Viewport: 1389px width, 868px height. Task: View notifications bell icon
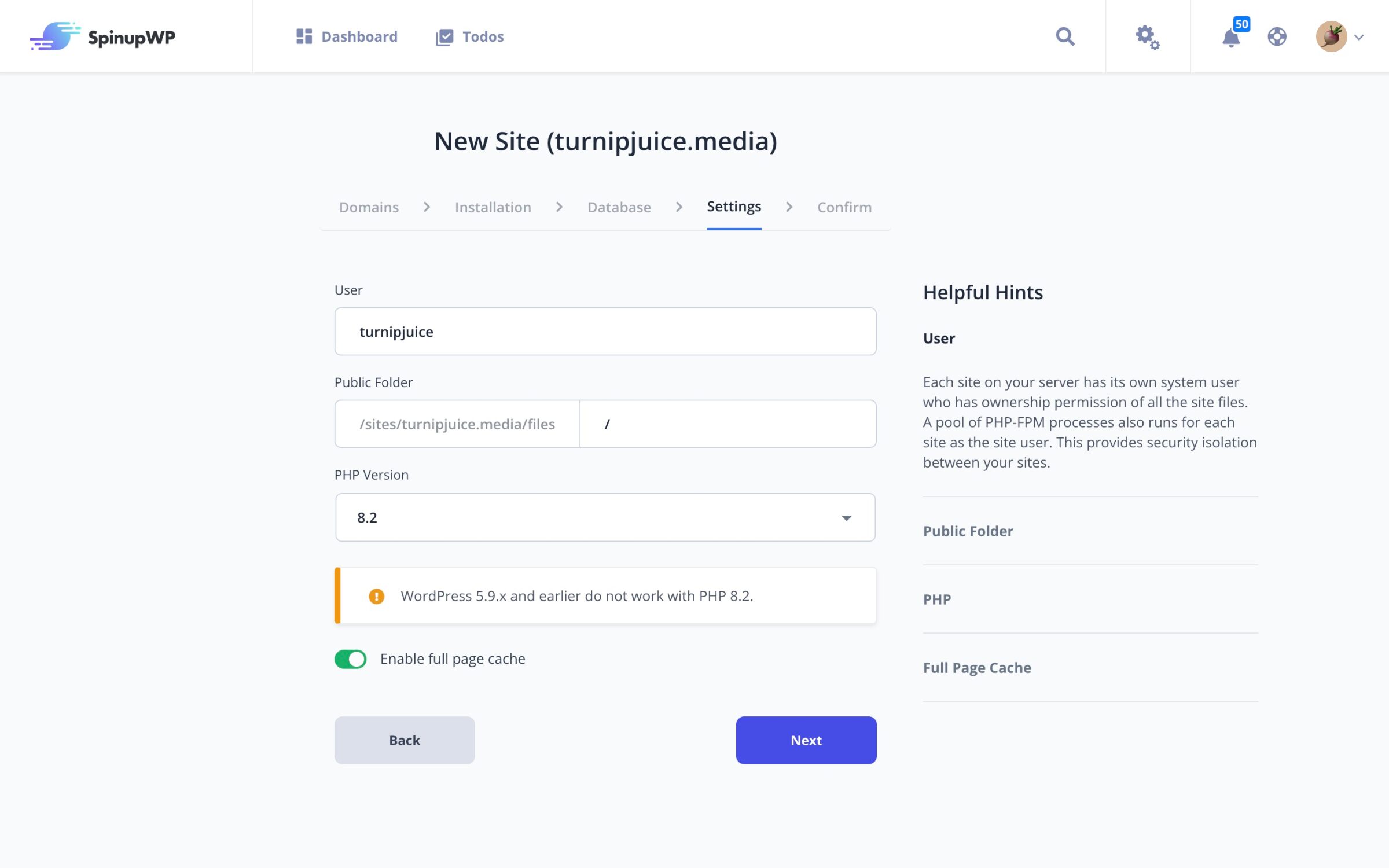(1230, 38)
